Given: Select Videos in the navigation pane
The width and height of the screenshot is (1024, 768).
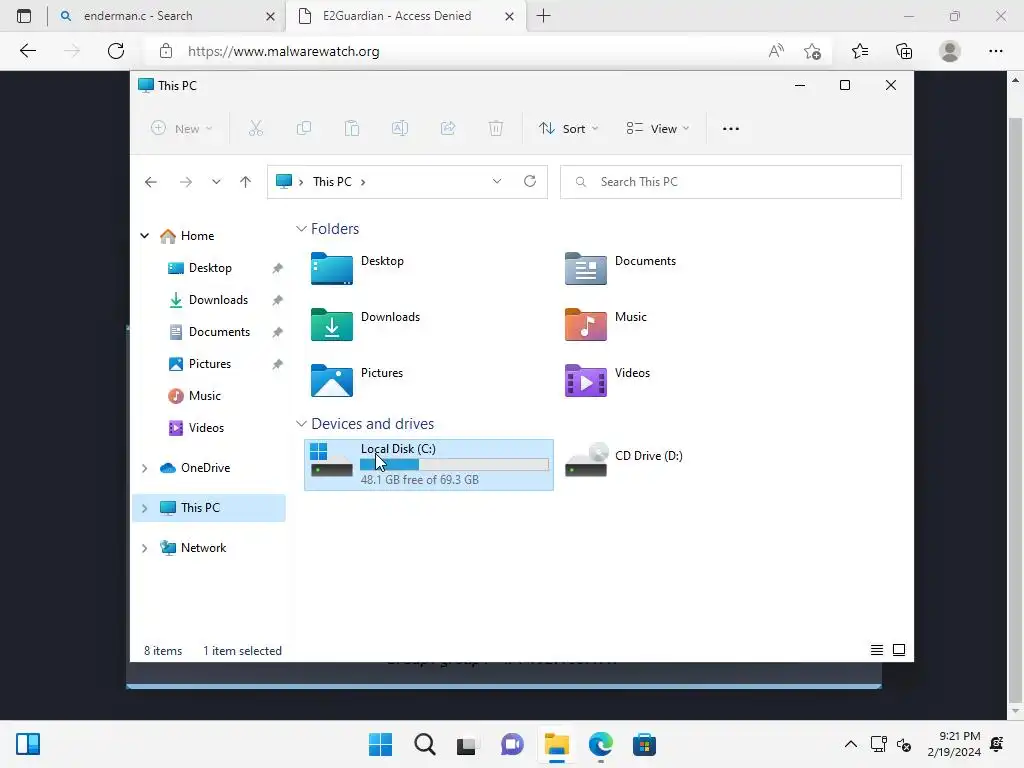Looking at the screenshot, I should (206, 428).
